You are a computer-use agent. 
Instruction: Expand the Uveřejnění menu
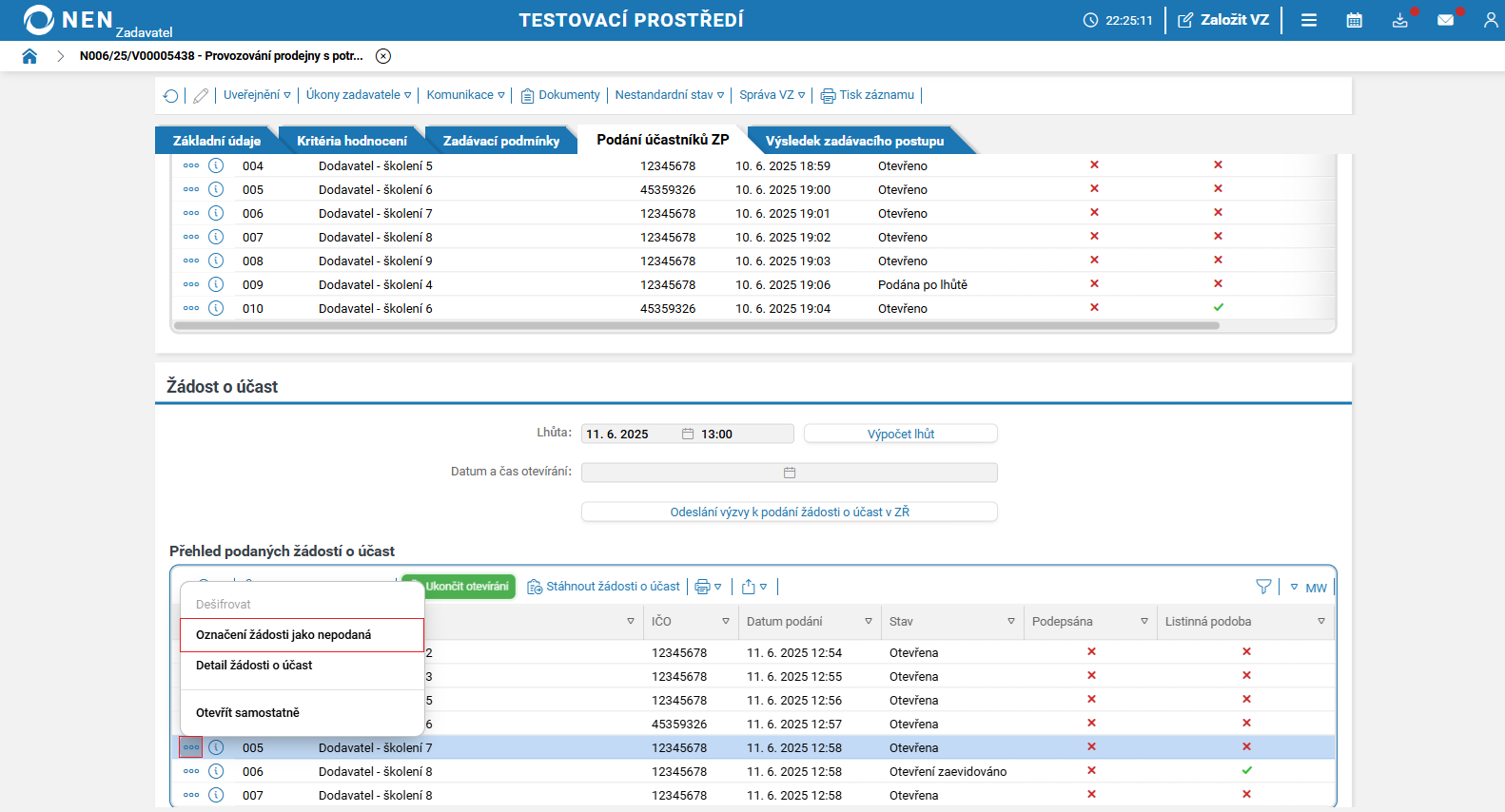(x=257, y=95)
